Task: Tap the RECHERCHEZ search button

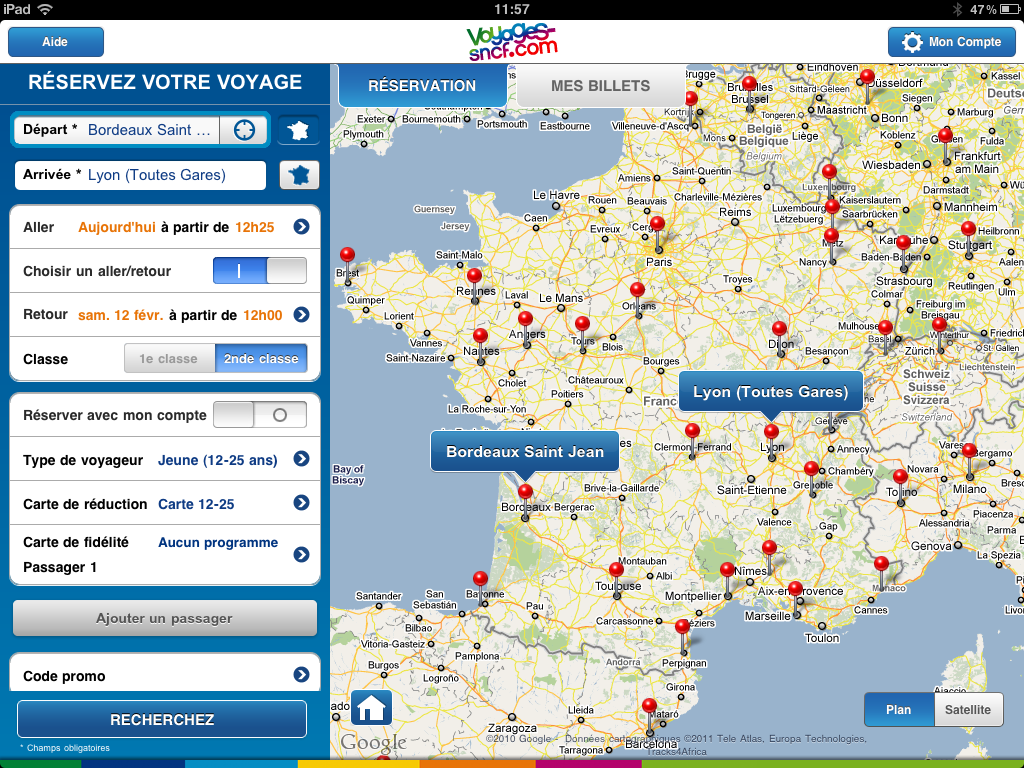Action: 162,719
